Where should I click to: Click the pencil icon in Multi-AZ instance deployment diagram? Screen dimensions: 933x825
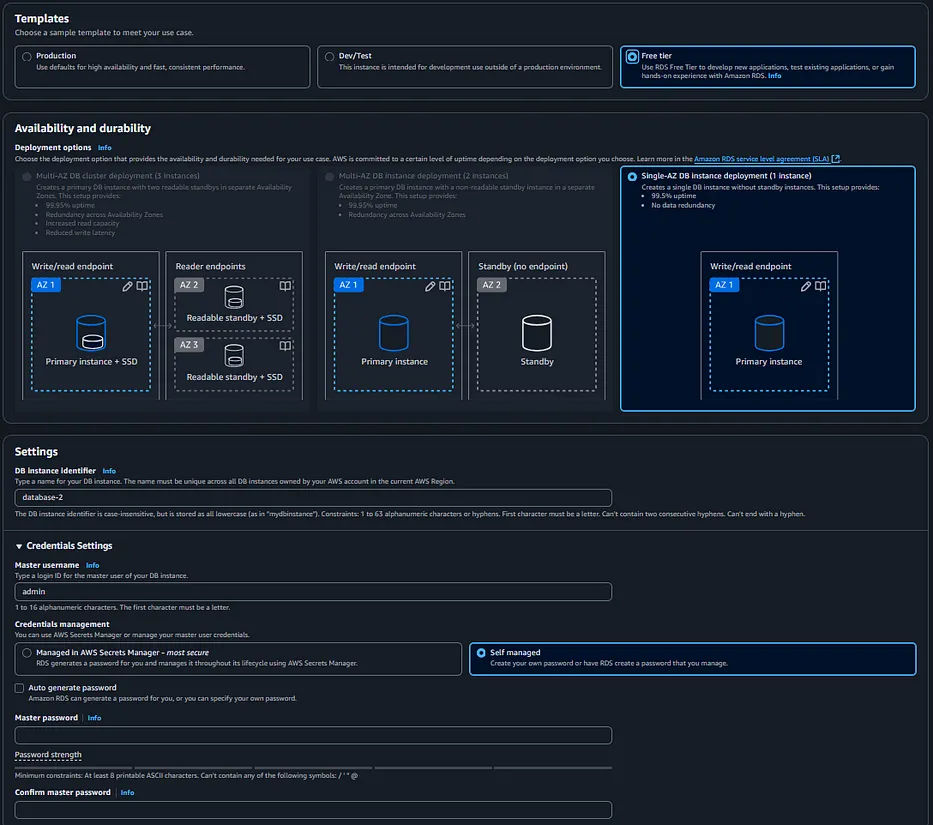(428, 285)
